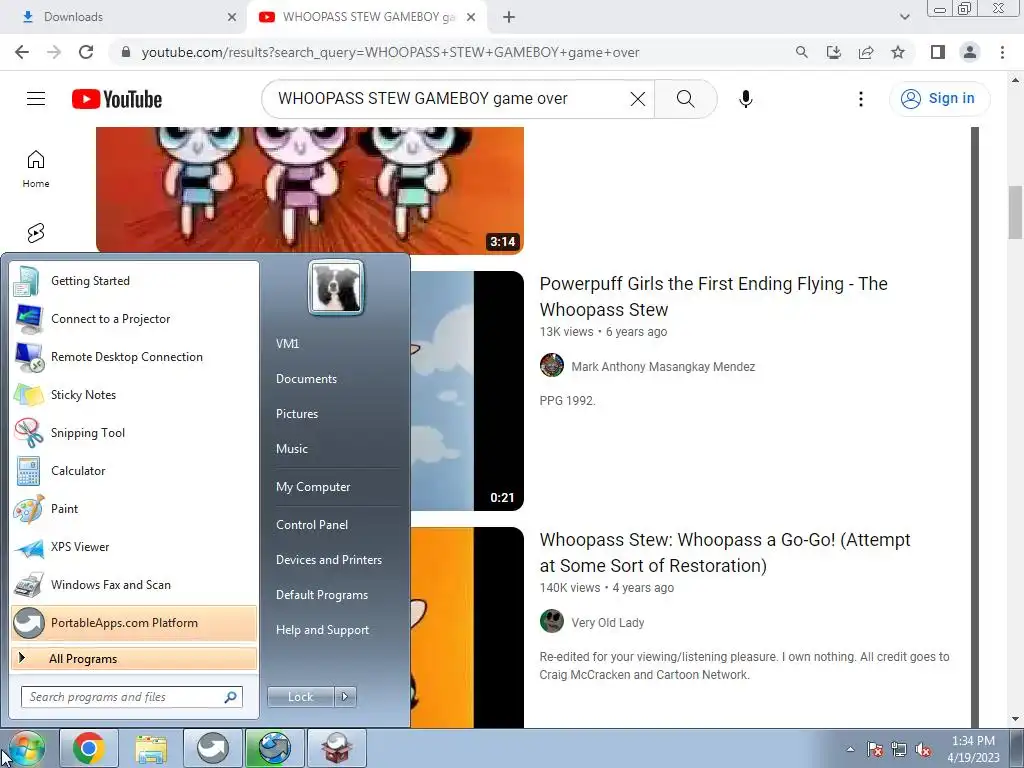Bookmark this page with the star icon
This screenshot has width=1024, height=768.
[x=898, y=52]
